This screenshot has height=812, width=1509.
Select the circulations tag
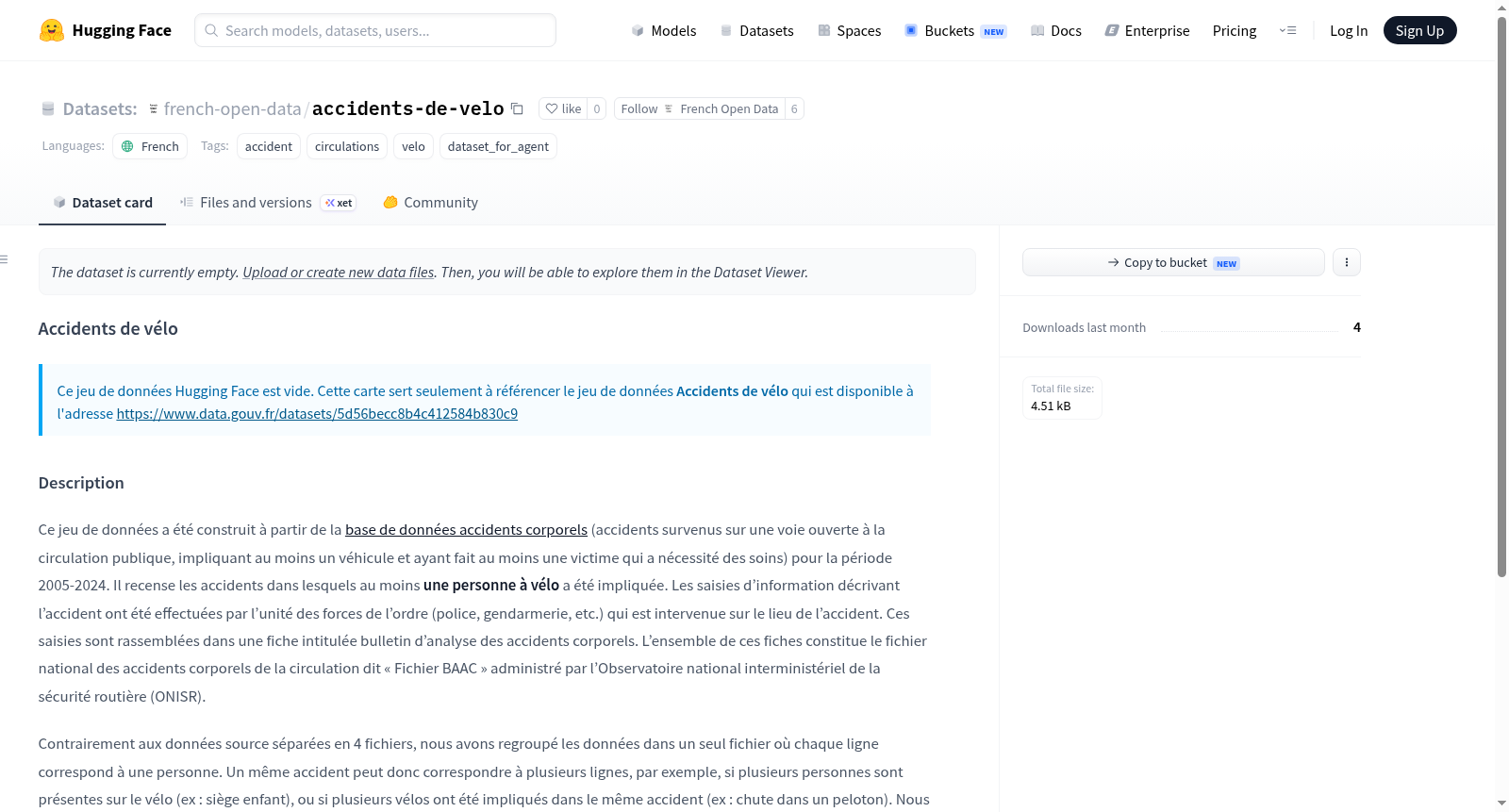[x=347, y=146]
